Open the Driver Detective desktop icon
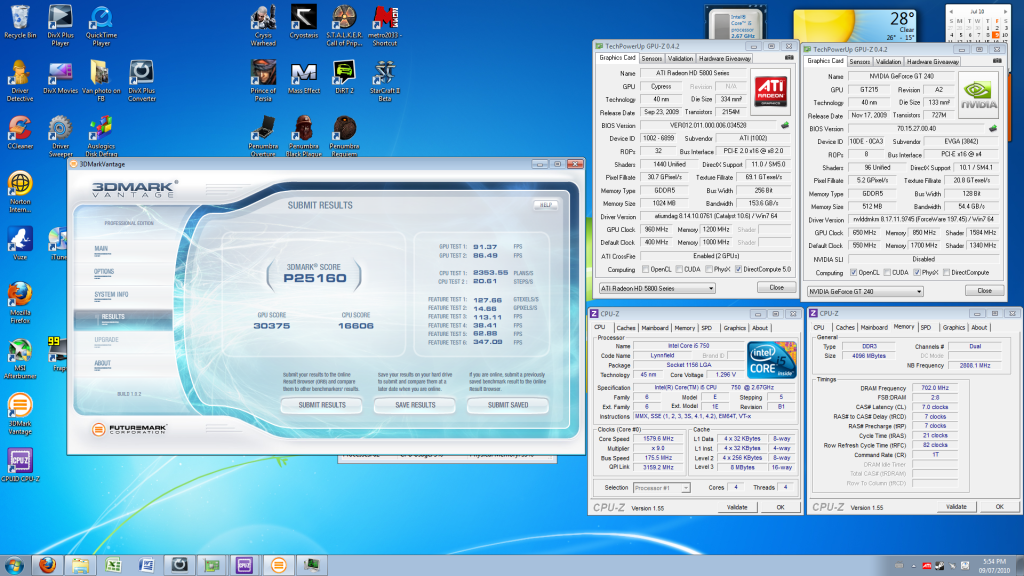The width and height of the screenshot is (1024, 576). click(20, 82)
